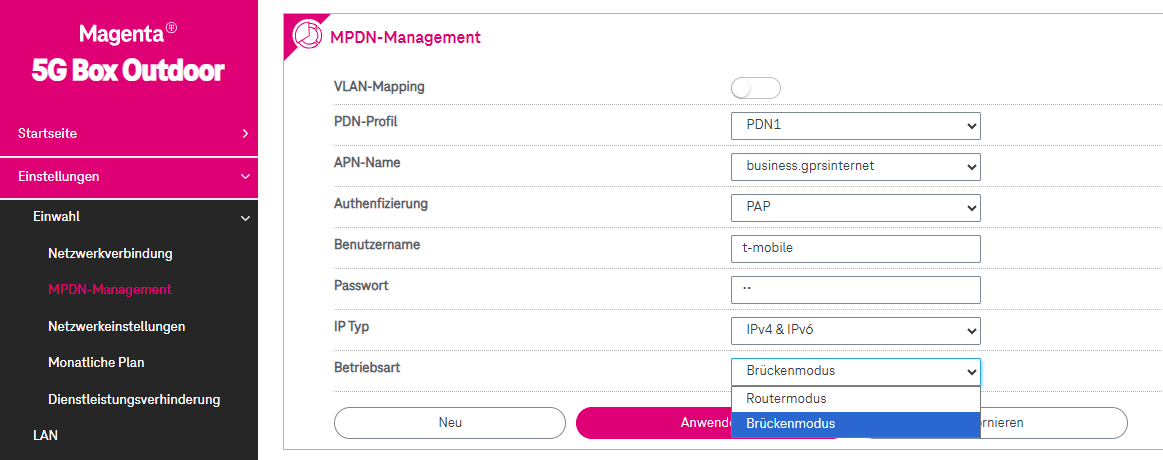Image resolution: width=1163 pixels, height=460 pixels.
Task: Collapse the Betriebsart dropdown
Action: pyautogui.click(x=856, y=372)
